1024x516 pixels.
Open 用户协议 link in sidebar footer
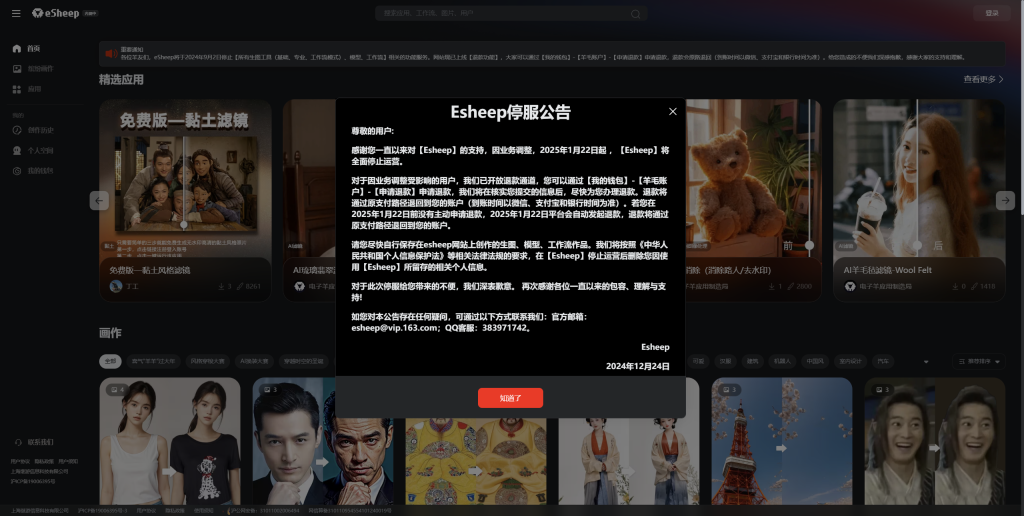click(x=19, y=461)
